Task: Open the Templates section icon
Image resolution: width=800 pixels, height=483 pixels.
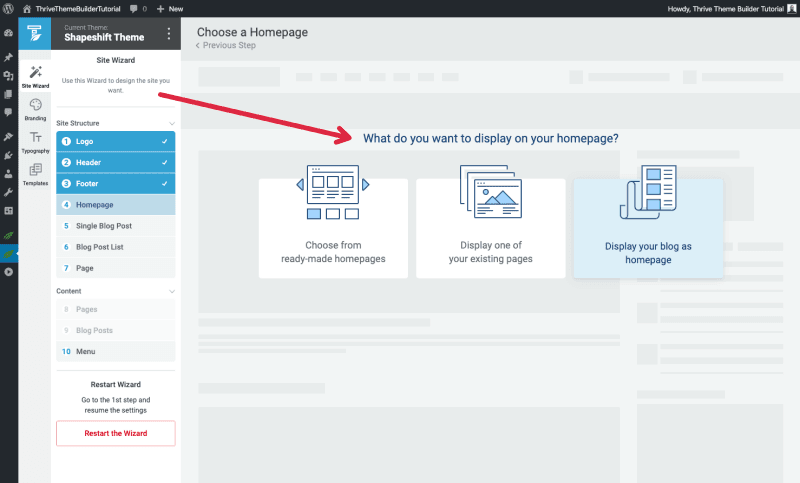Action: point(35,174)
